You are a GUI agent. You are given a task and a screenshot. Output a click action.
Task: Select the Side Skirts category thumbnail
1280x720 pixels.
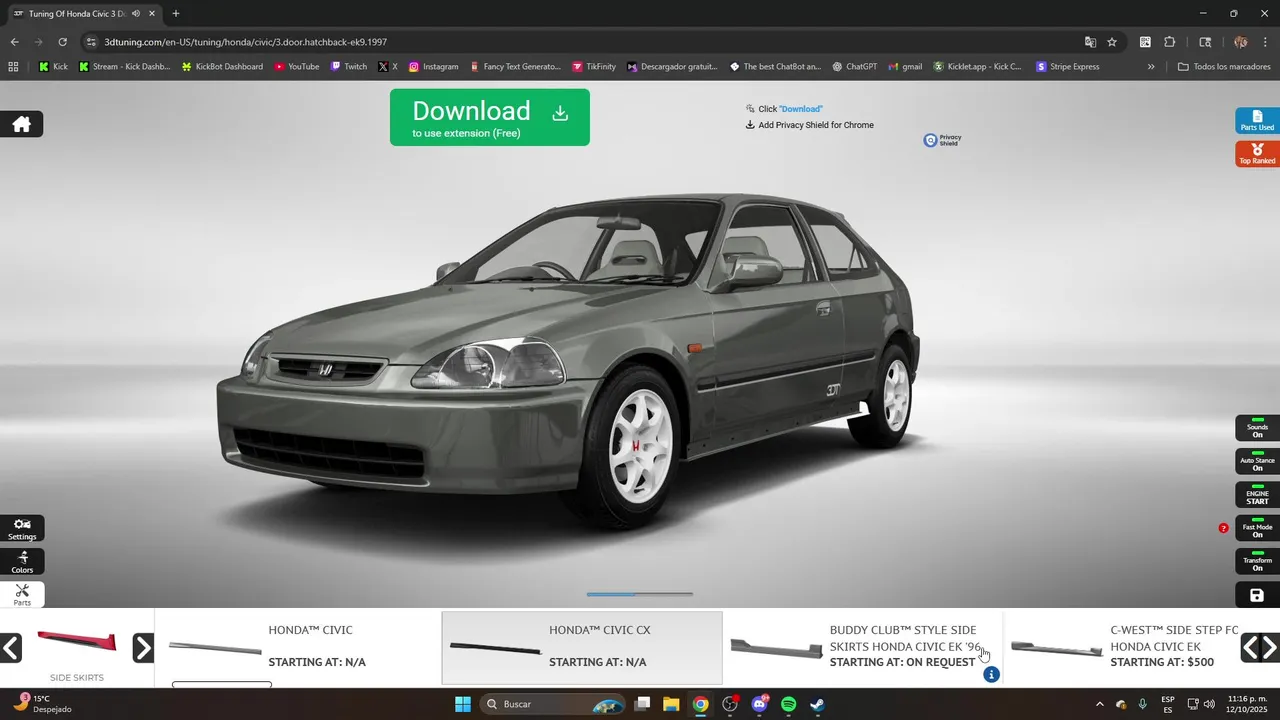tap(77, 648)
